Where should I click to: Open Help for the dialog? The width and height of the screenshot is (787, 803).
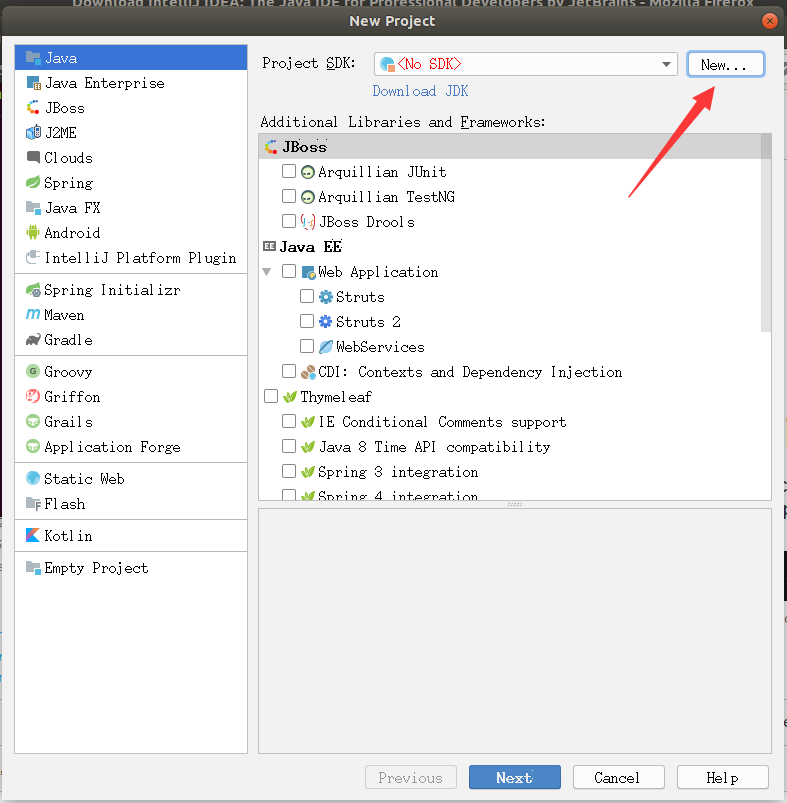coord(722,777)
